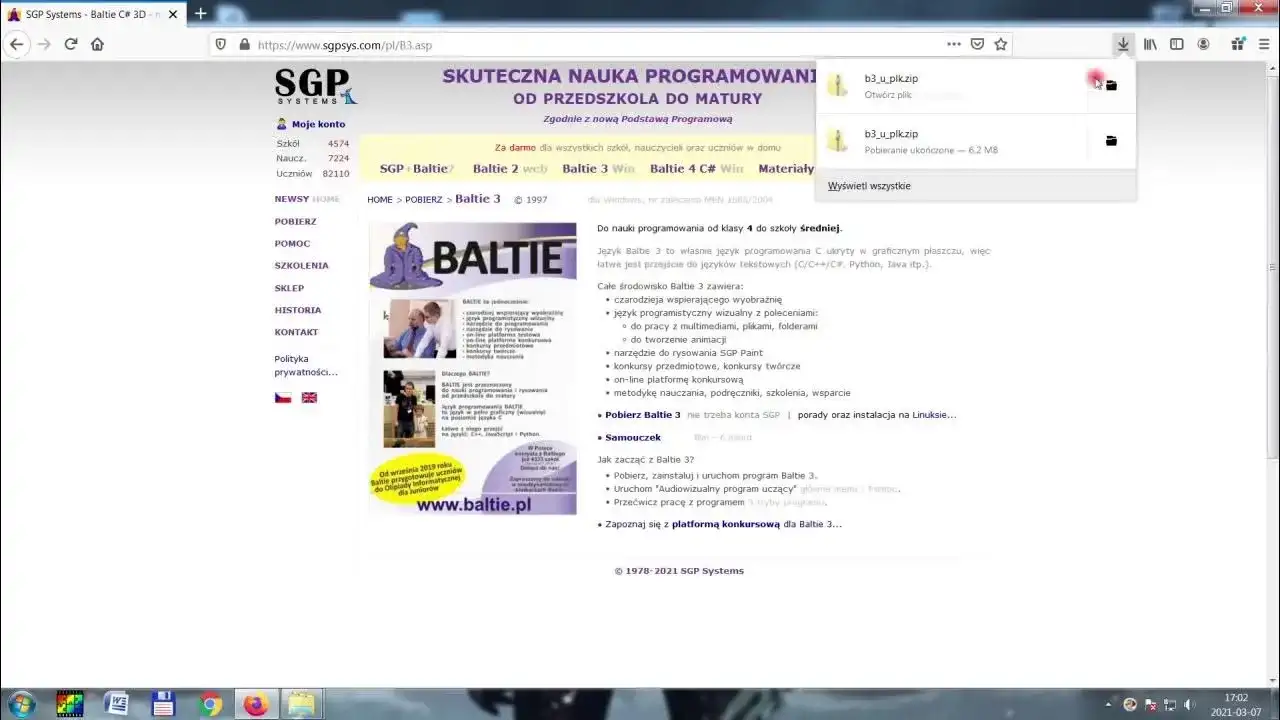The image size is (1280, 720).
Task: Open Firefox from the taskbar
Action: tap(255, 704)
